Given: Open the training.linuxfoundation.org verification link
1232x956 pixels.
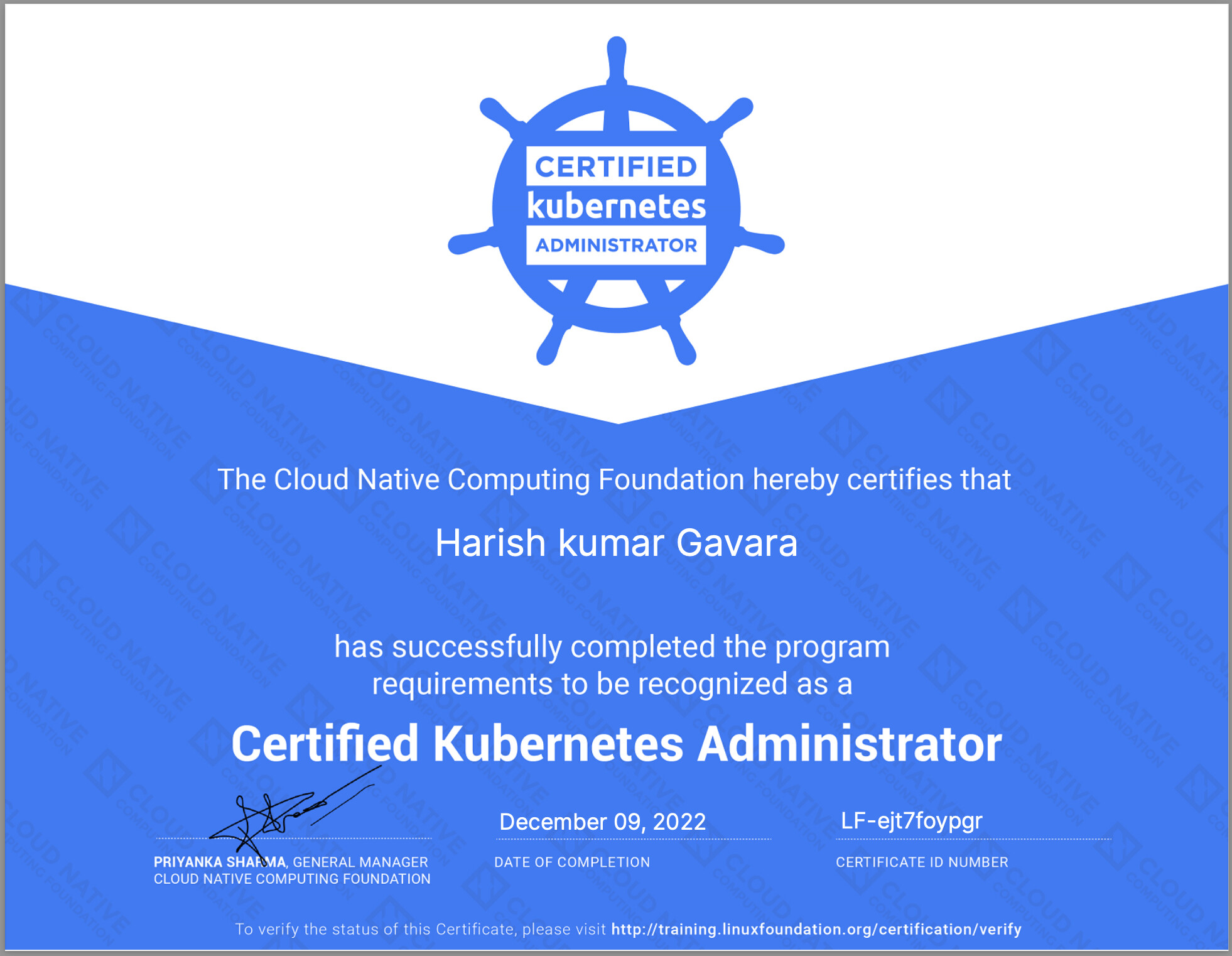Looking at the screenshot, I should [x=816, y=929].
